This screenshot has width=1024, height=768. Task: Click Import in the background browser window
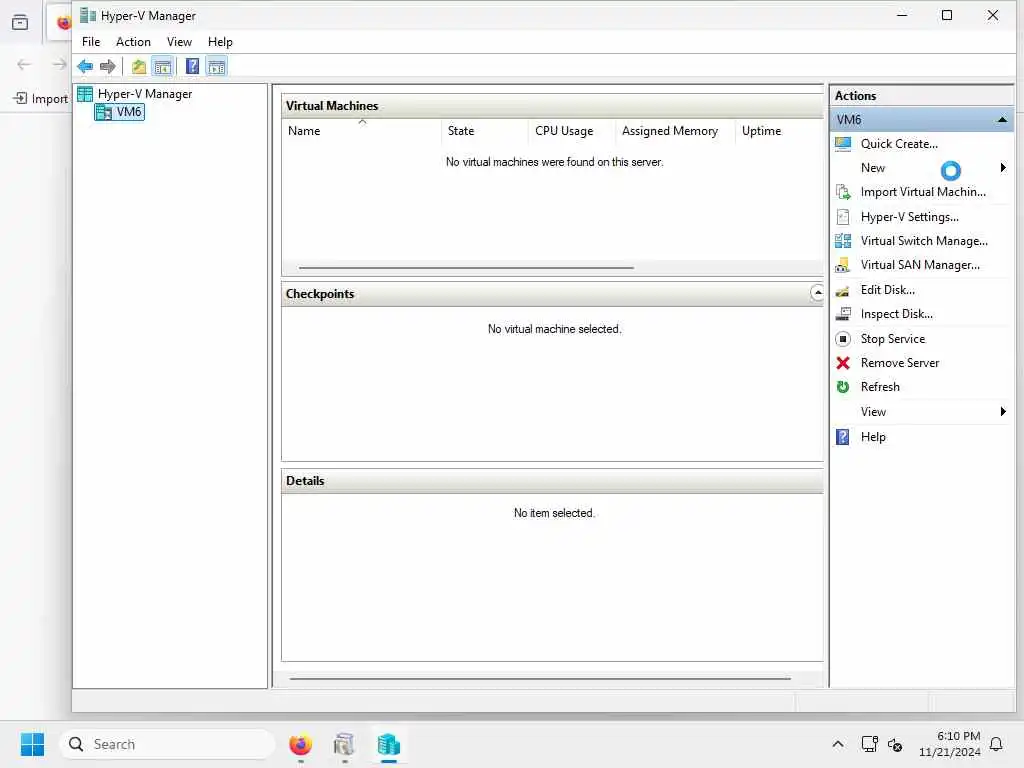click(x=40, y=99)
